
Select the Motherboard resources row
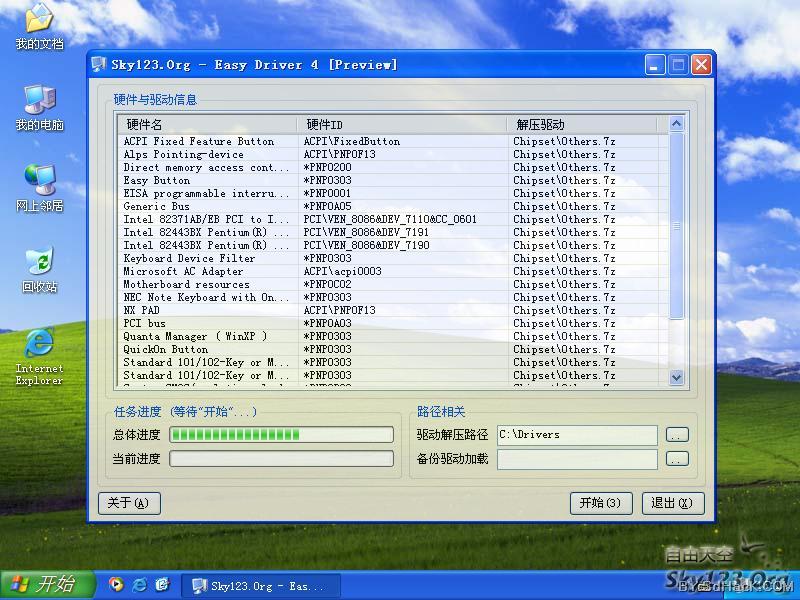pos(393,285)
